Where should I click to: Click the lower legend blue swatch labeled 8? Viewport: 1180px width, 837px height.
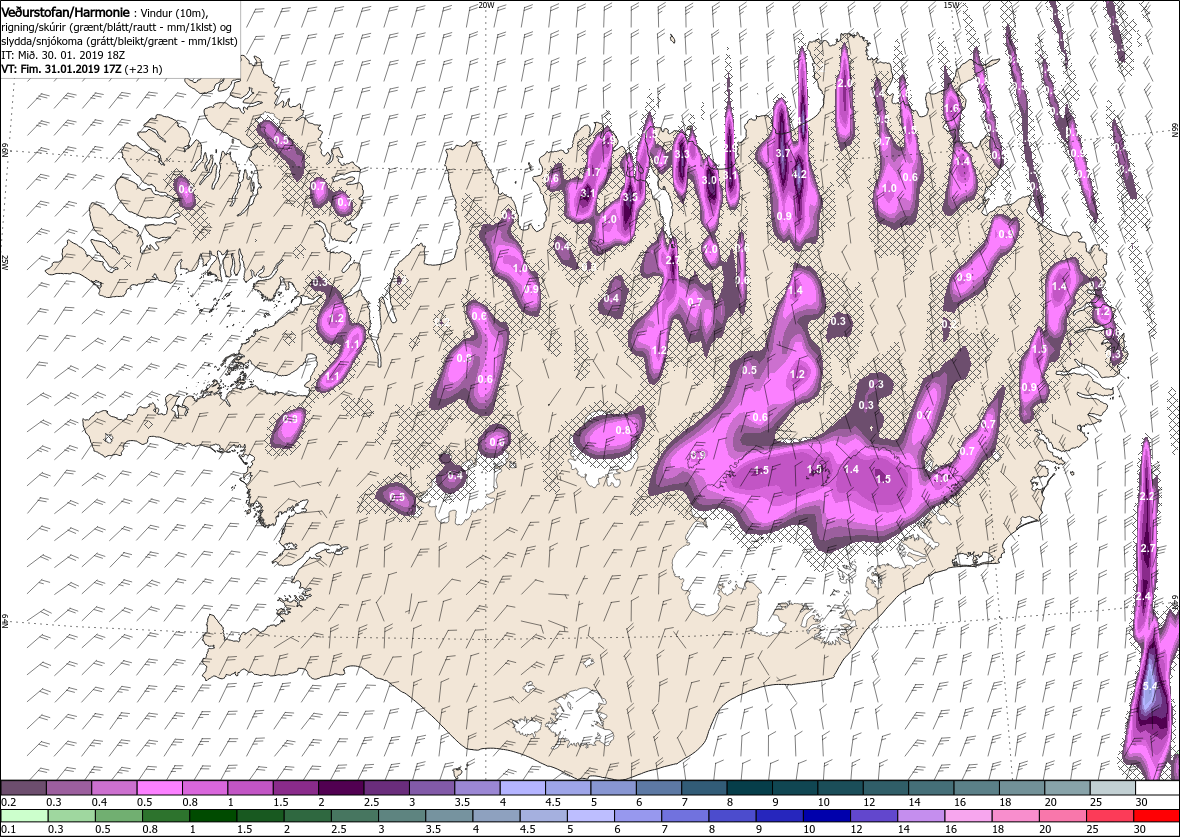731,816
